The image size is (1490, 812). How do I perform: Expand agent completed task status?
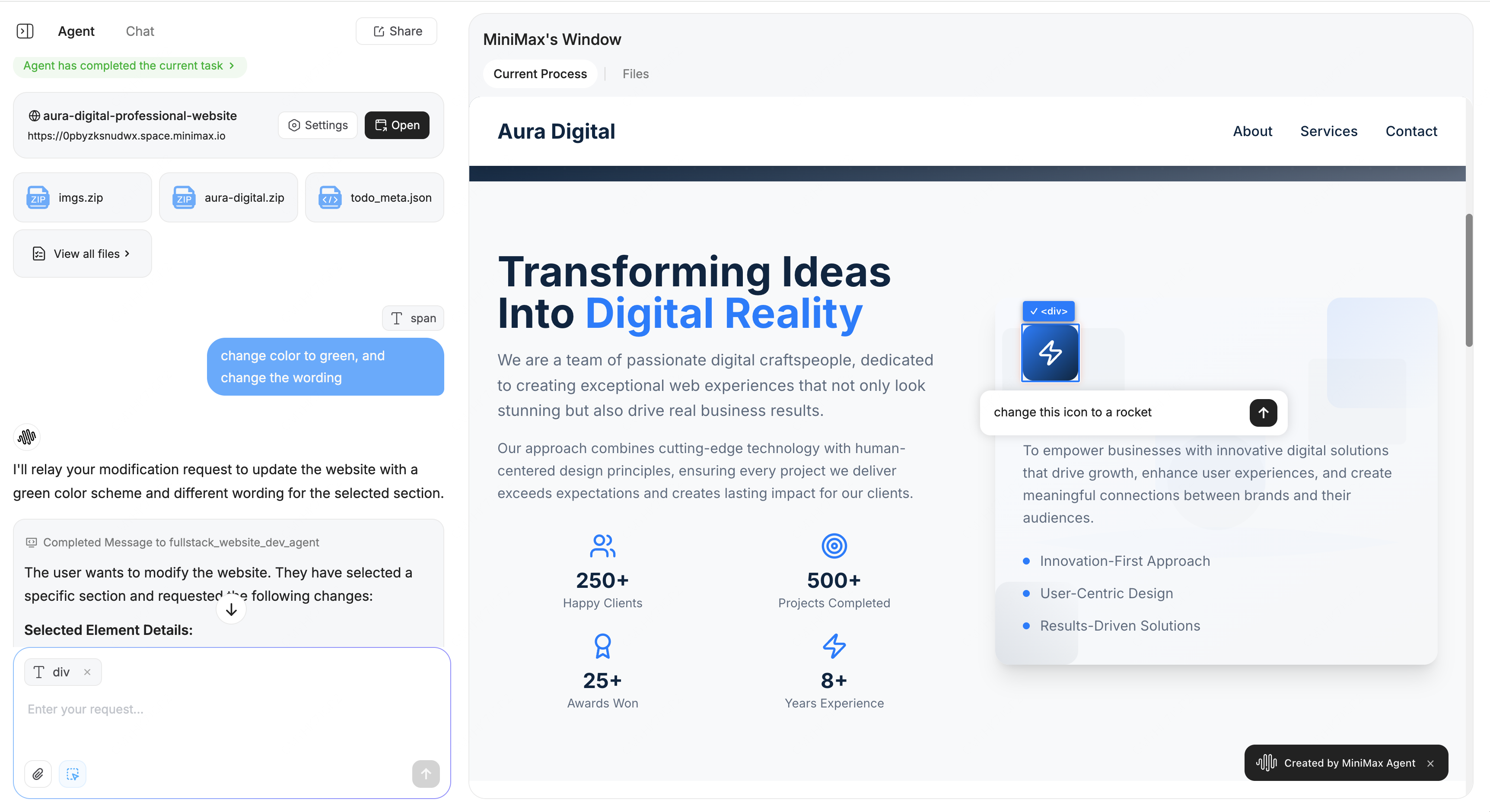(x=130, y=65)
